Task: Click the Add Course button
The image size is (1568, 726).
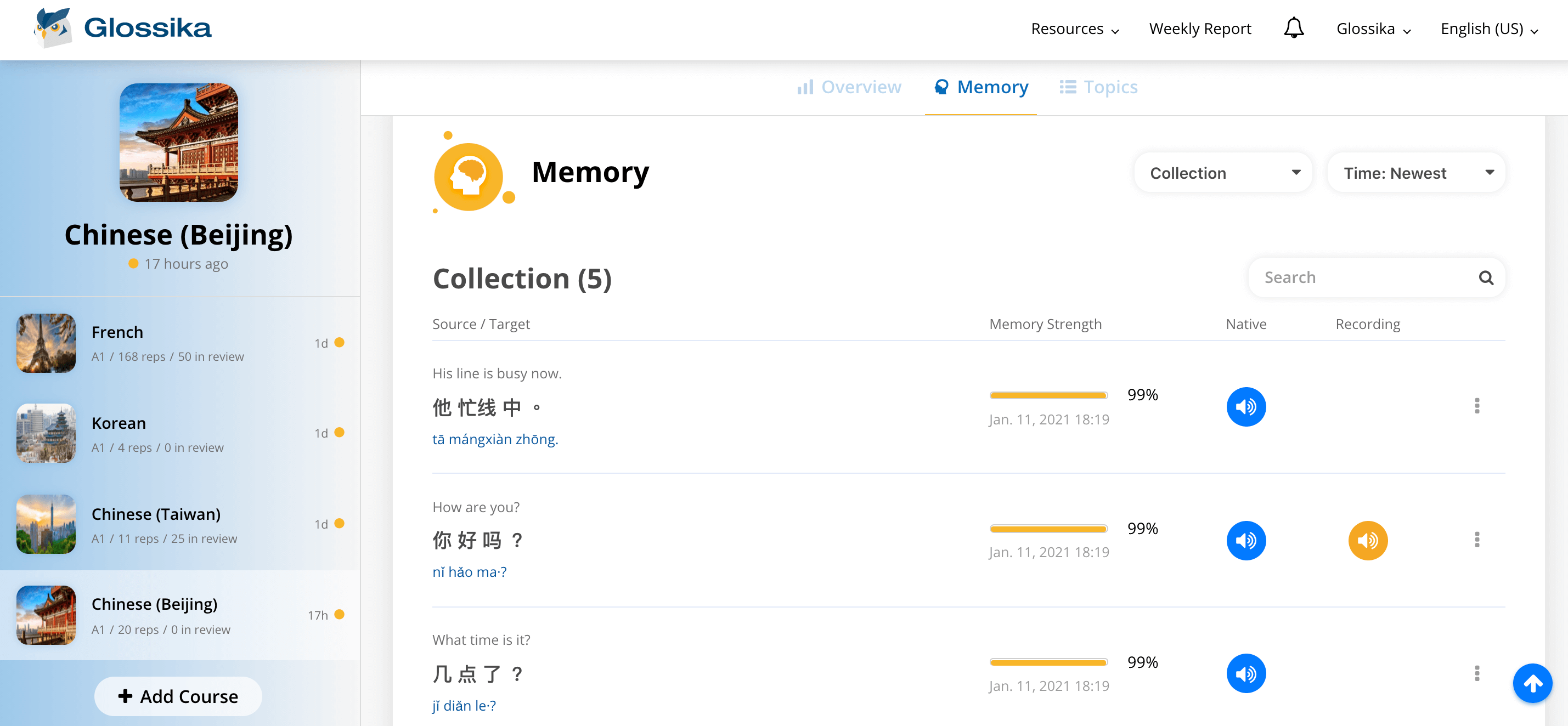Action: pos(178,696)
